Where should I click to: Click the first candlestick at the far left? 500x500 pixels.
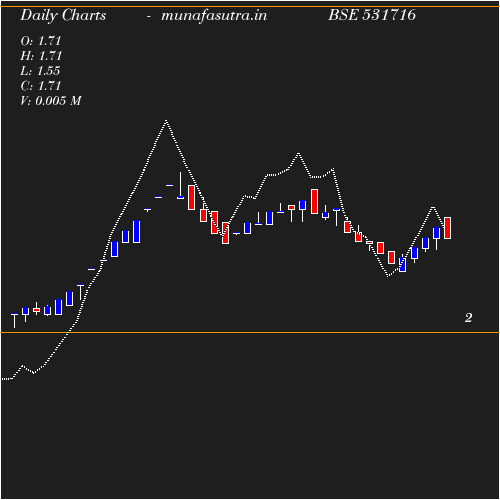click(14, 320)
